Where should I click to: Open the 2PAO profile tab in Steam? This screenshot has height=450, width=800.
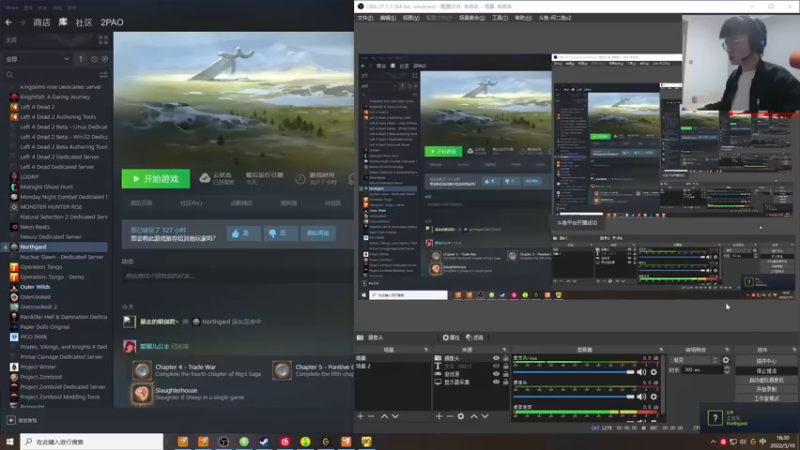[x=112, y=22]
